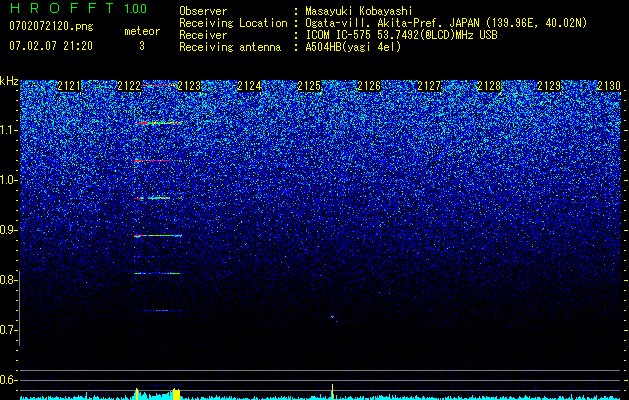The width and height of the screenshot is (629, 400).
Task: Select the Ogata-vill. Akita-Pref. JAPAN location text
Action: tap(446, 23)
